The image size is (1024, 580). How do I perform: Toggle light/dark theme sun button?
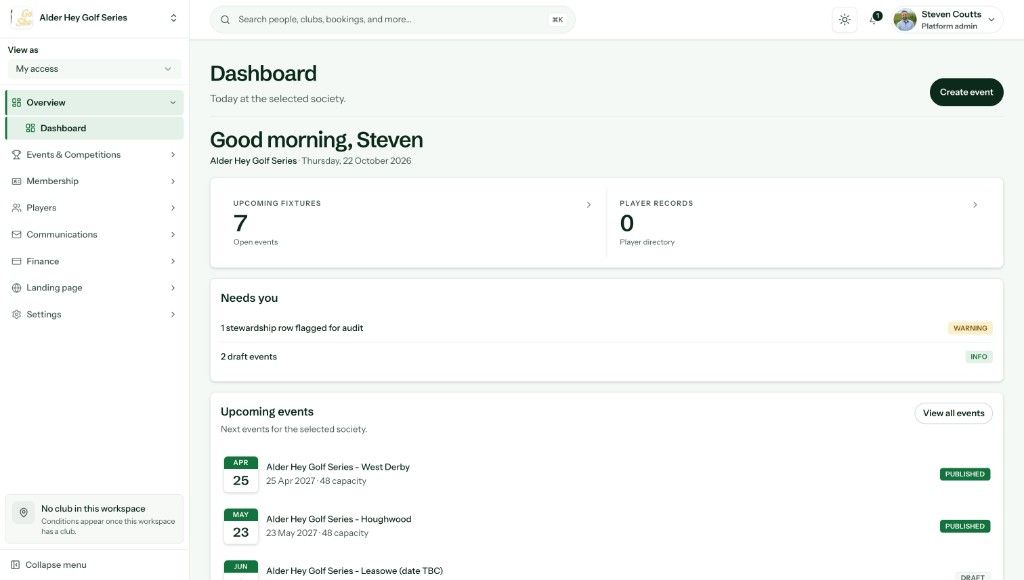(844, 20)
